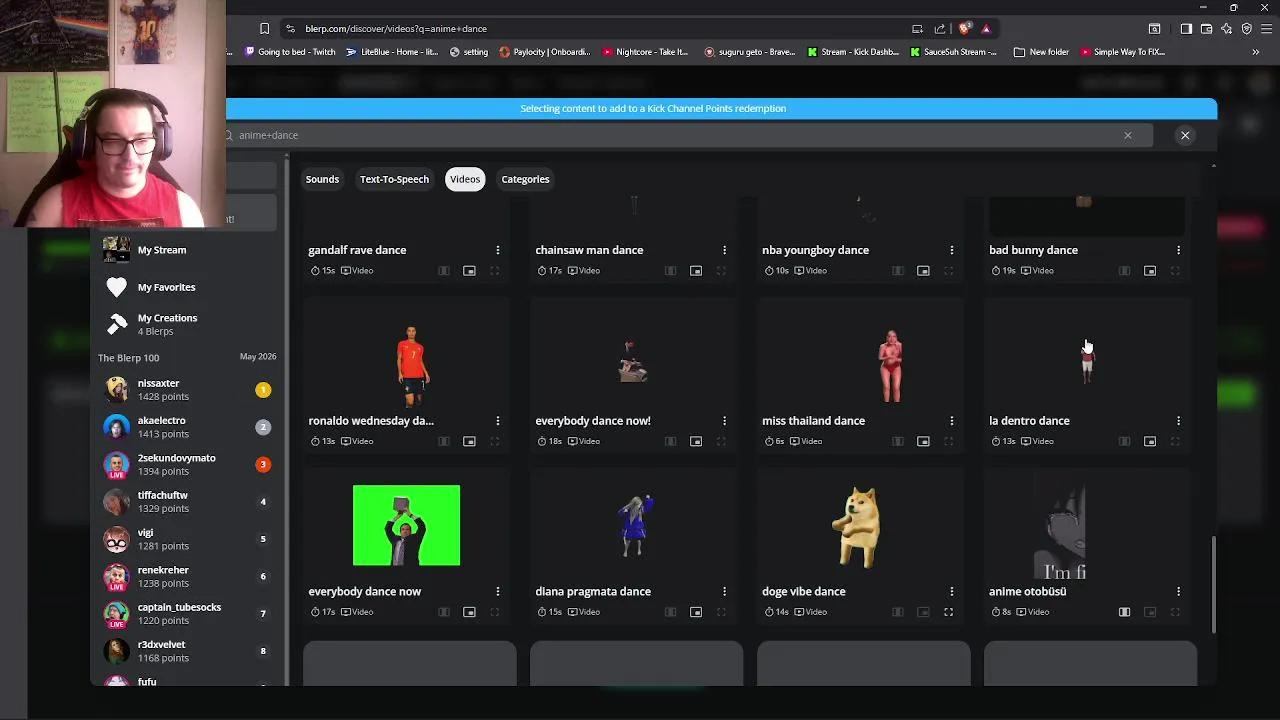Viewport: 1280px width, 720px height.
Task: Set picture-in-picture layout for gandalf rave dance
Action: 469,271
